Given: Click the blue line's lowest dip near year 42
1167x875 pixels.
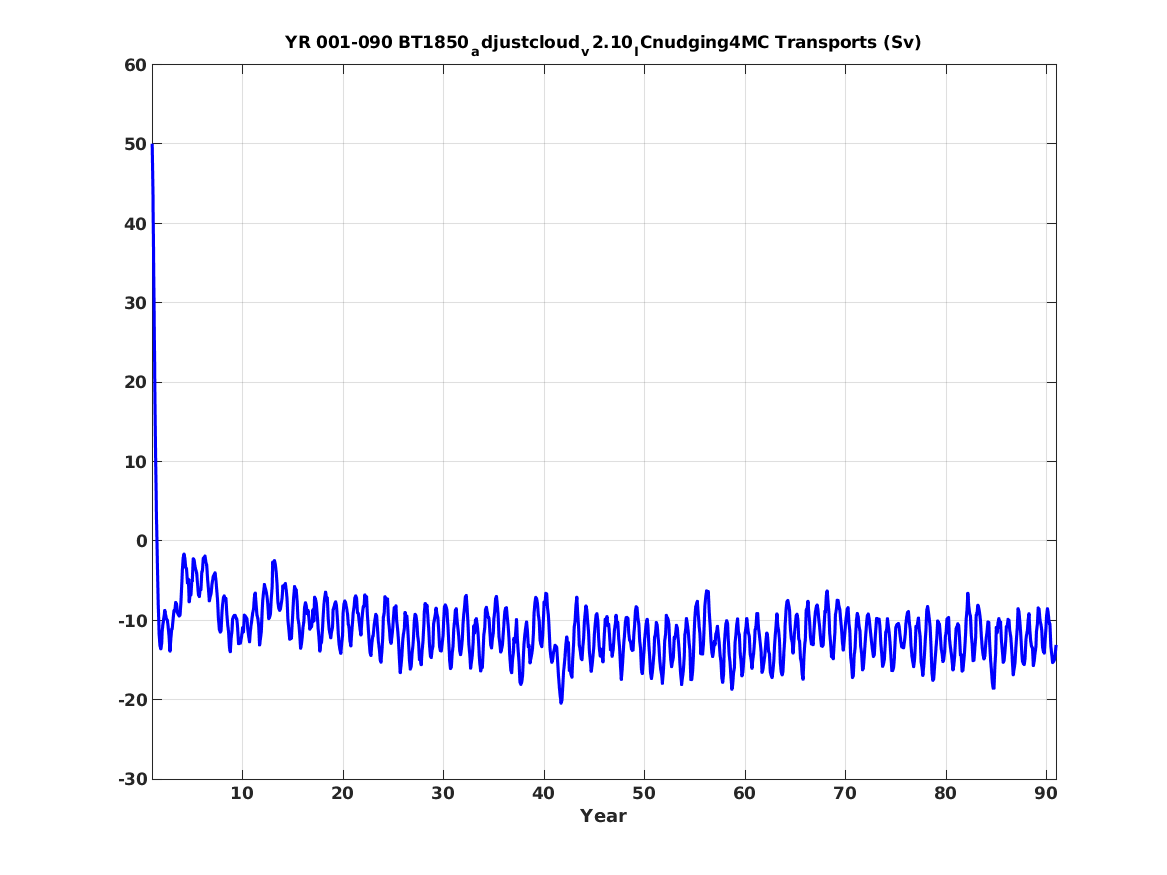Looking at the screenshot, I should [561, 702].
